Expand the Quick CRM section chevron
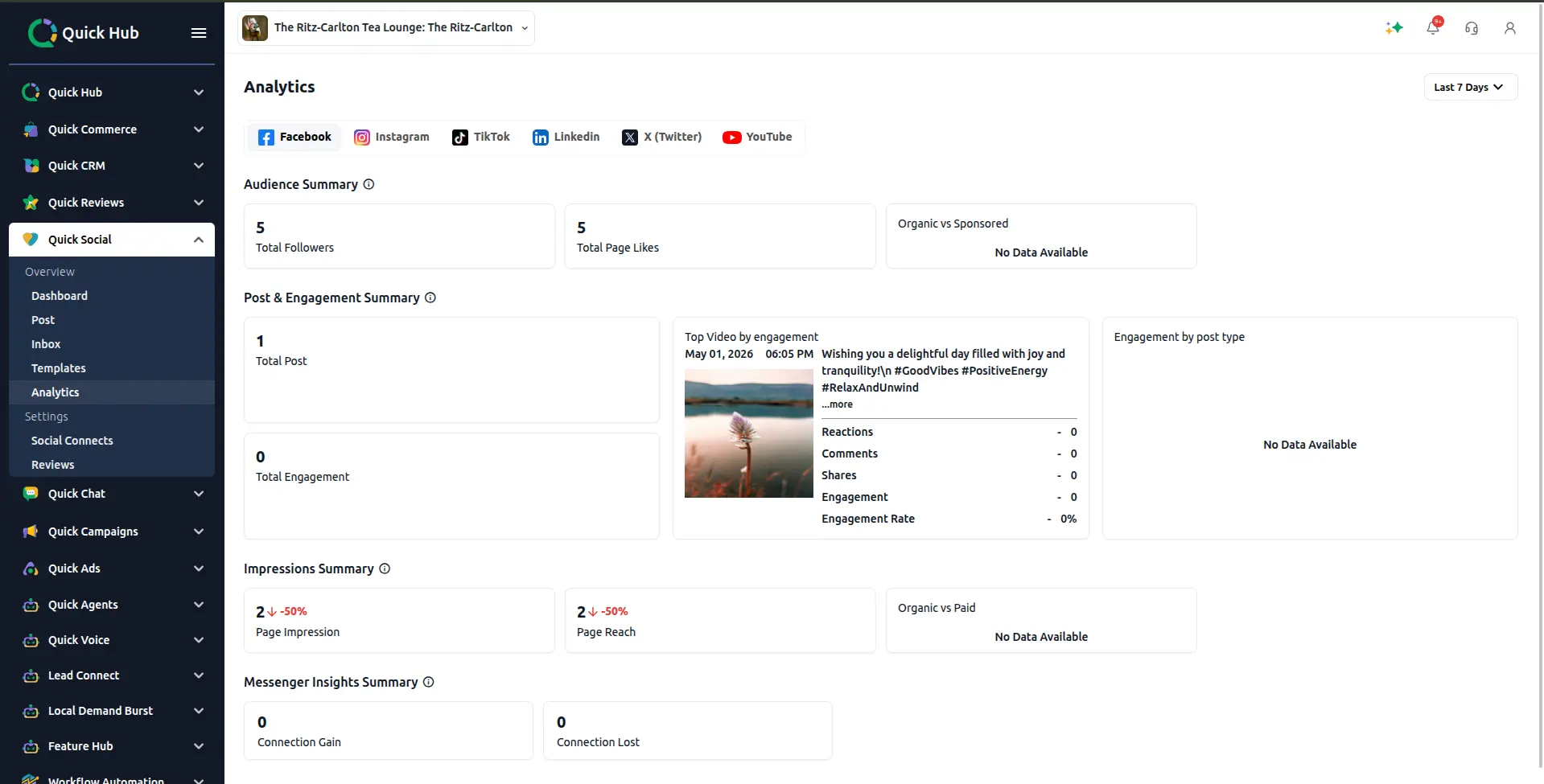1544x784 pixels. [x=199, y=166]
